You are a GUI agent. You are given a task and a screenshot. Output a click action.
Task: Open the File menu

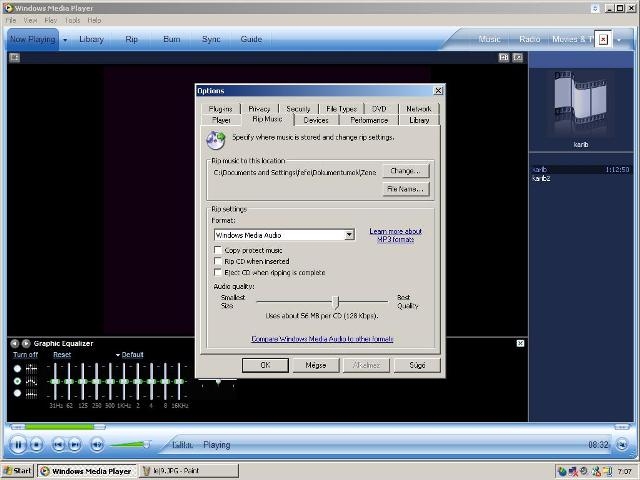coord(11,20)
